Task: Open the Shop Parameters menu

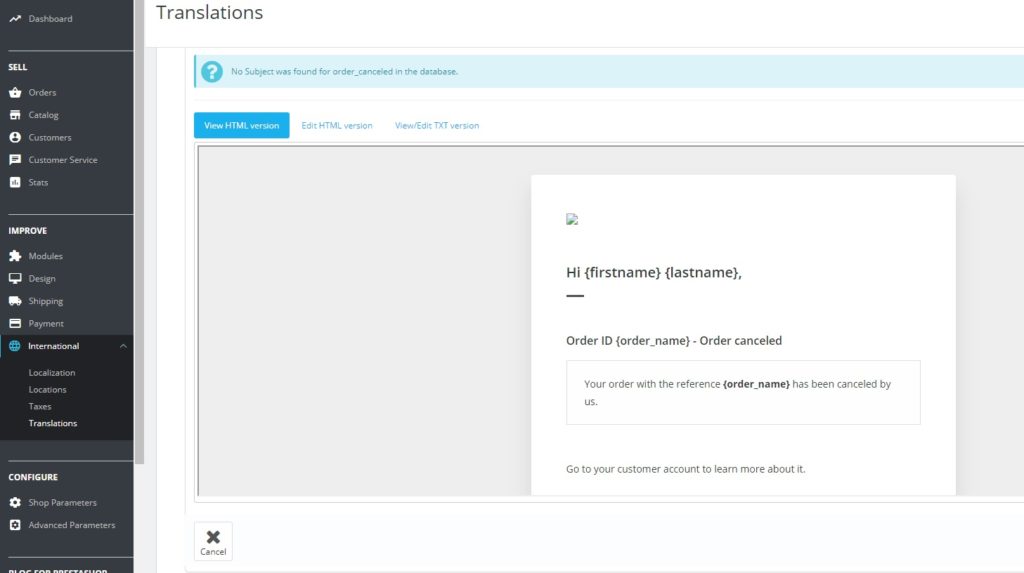Action: pos(63,502)
